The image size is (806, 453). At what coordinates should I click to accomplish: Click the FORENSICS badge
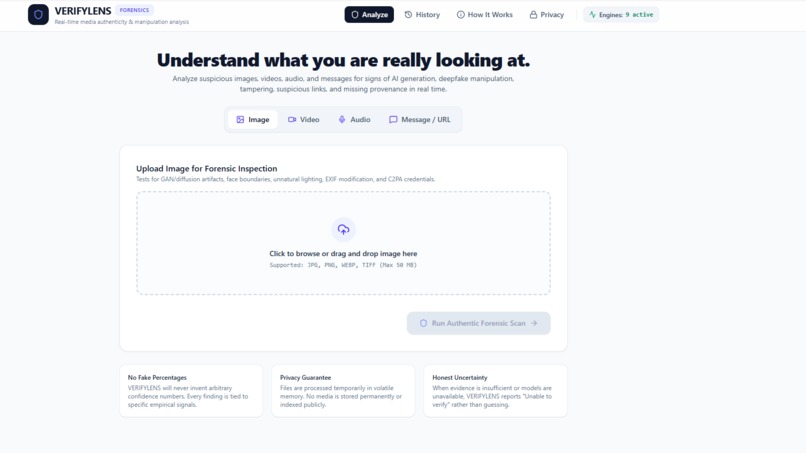[x=134, y=10]
